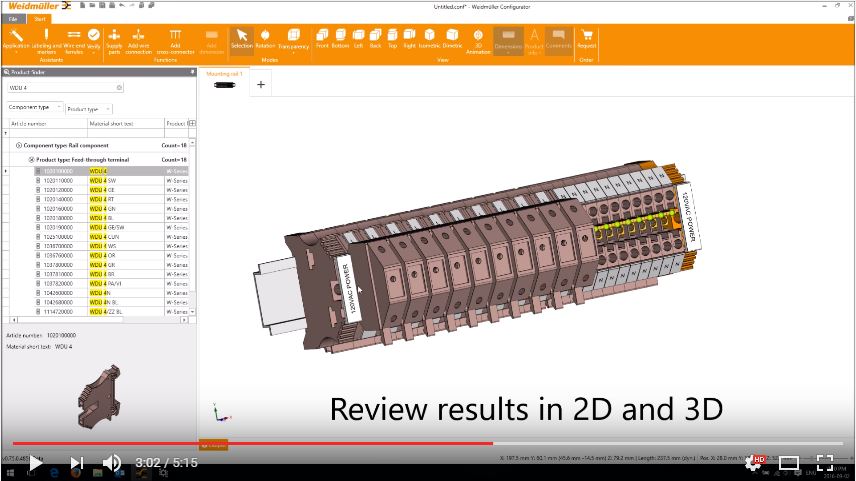Seek on the video progress bar
Screen dimensions: 856x481
[x=427, y=443]
